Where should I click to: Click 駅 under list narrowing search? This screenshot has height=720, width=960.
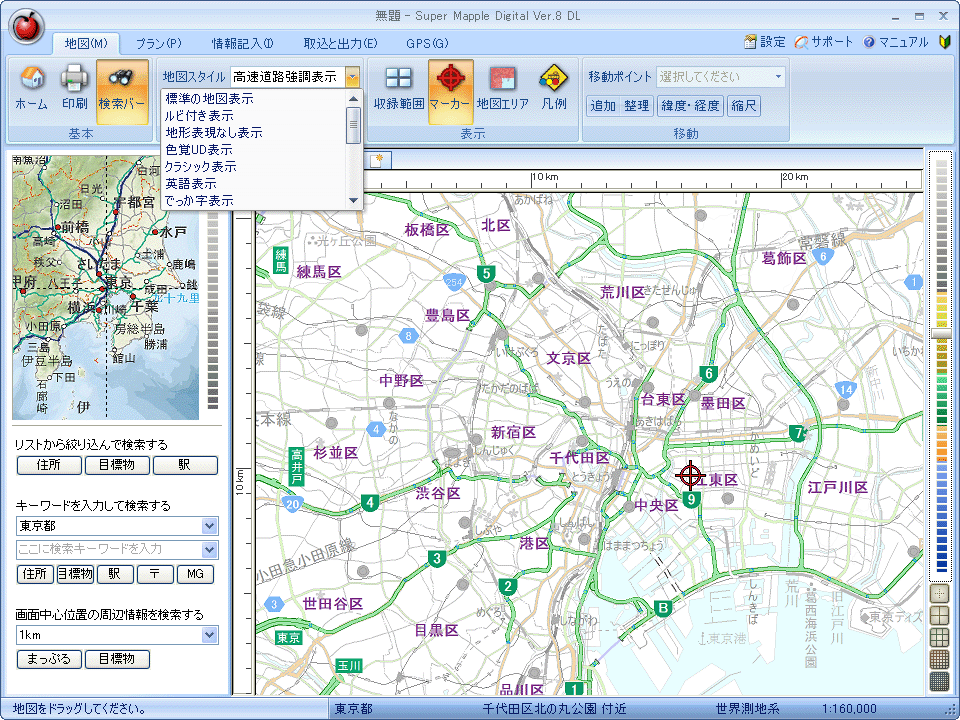click(x=185, y=465)
